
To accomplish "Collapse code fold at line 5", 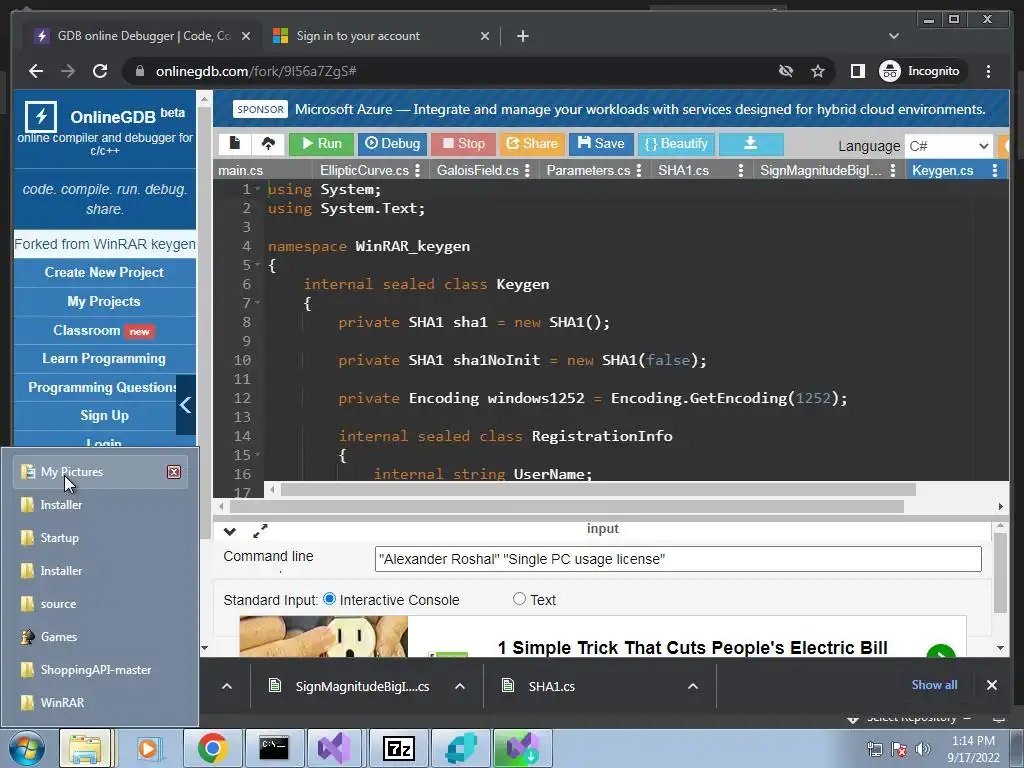I will point(257,264).
